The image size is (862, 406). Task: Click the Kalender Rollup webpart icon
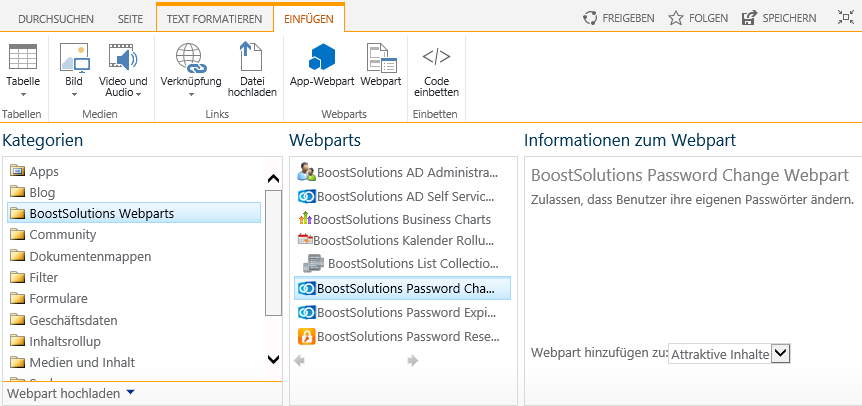point(305,240)
